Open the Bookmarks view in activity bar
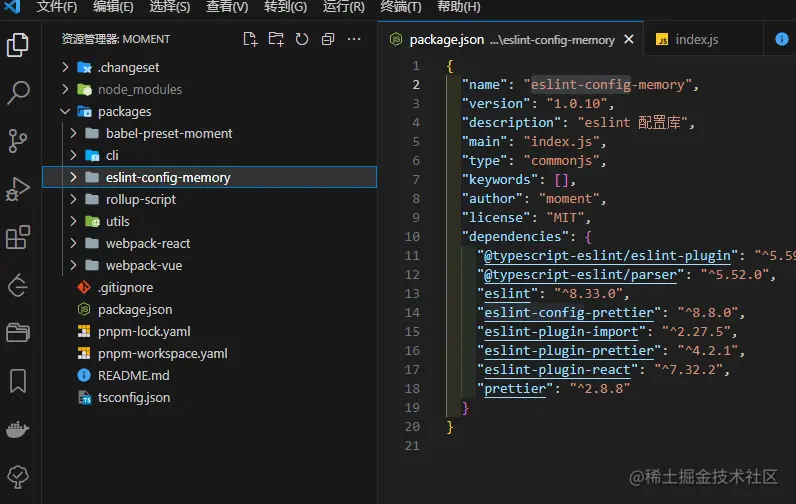Screen dimensions: 796x504 18,381
